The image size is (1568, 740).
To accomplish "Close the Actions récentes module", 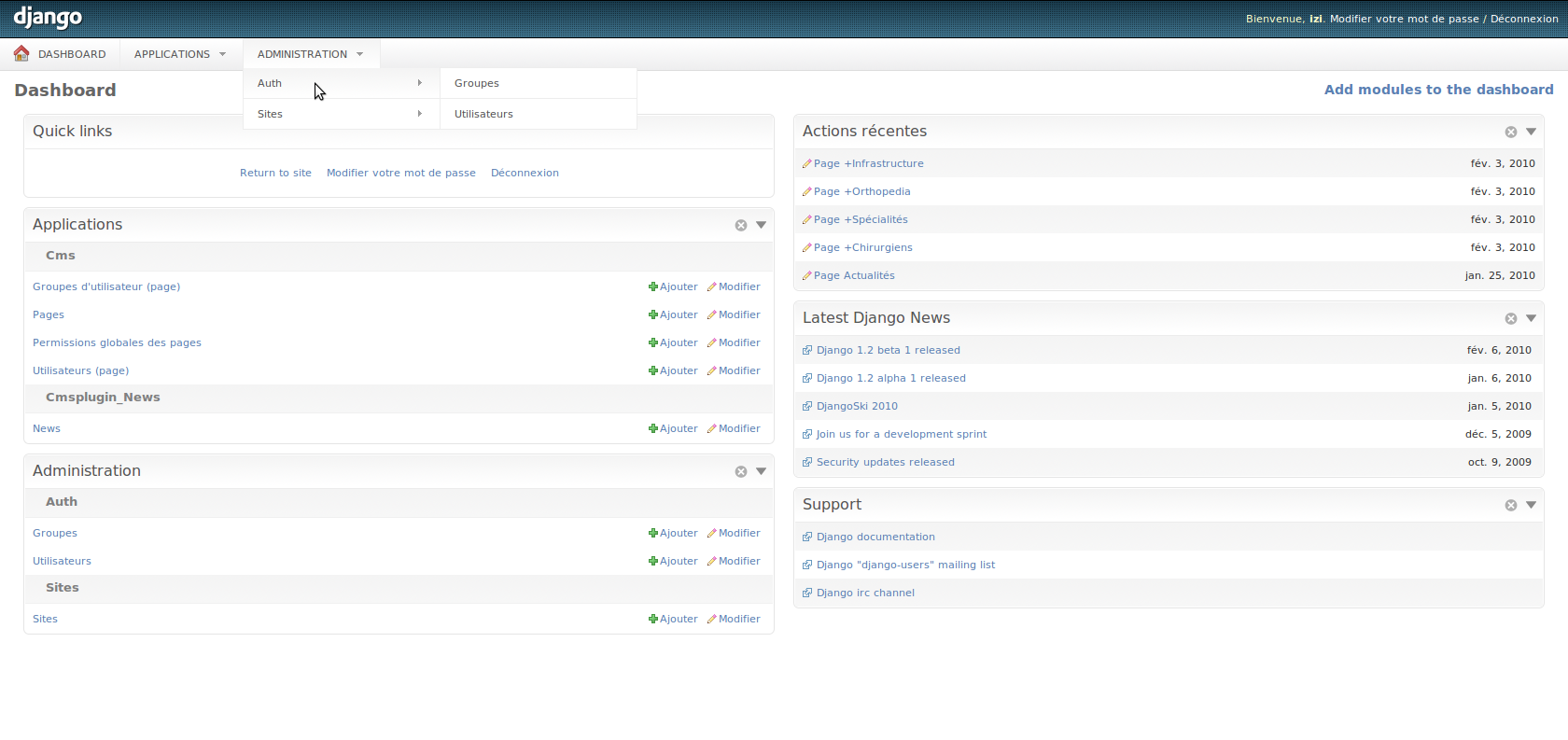I will 1511,132.
